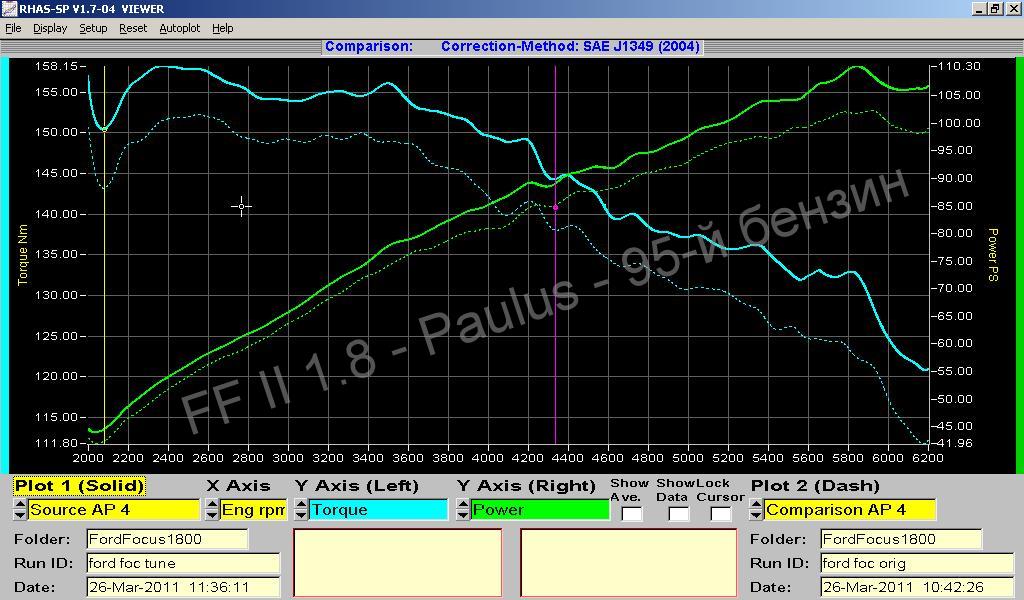The height and width of the screenshot is (600, 1024).
Task: Click the Plot 1 source stepper arrows
Action: 20,510
